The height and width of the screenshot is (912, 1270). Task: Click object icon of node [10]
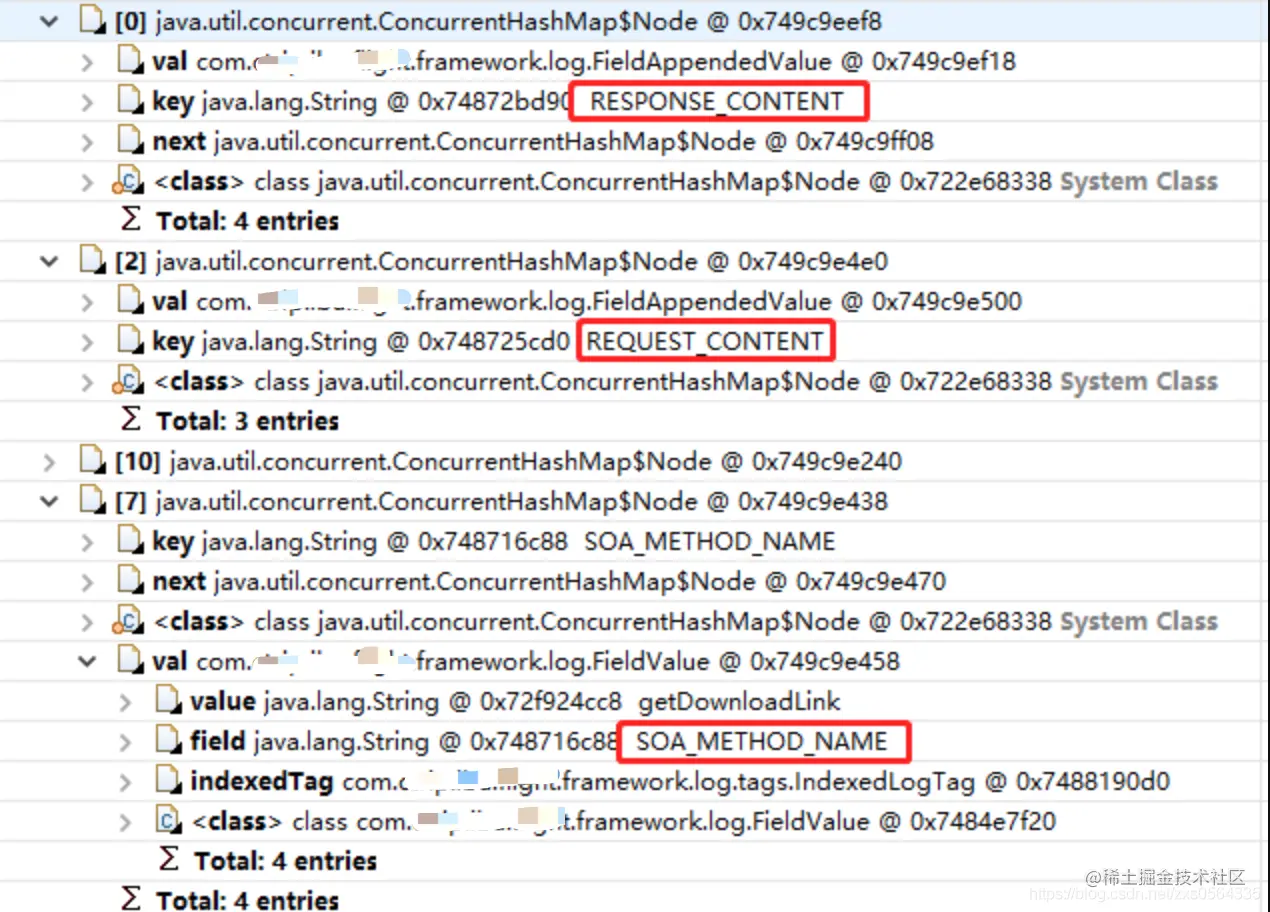coord(92,461)
